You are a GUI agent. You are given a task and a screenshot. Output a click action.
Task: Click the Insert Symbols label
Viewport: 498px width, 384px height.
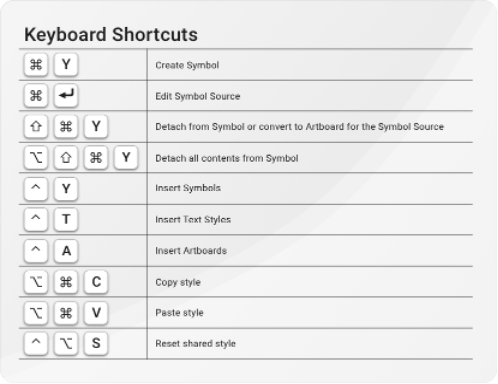coord(188,188)
